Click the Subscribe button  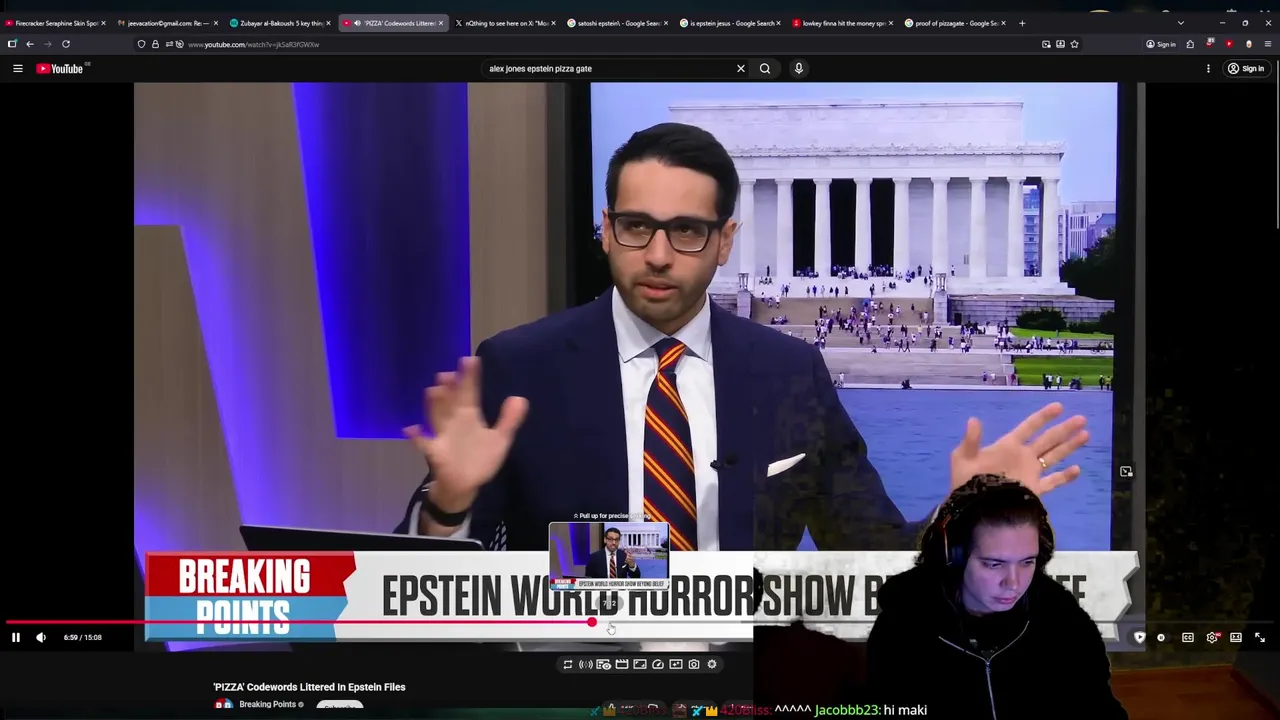point(339,706)
